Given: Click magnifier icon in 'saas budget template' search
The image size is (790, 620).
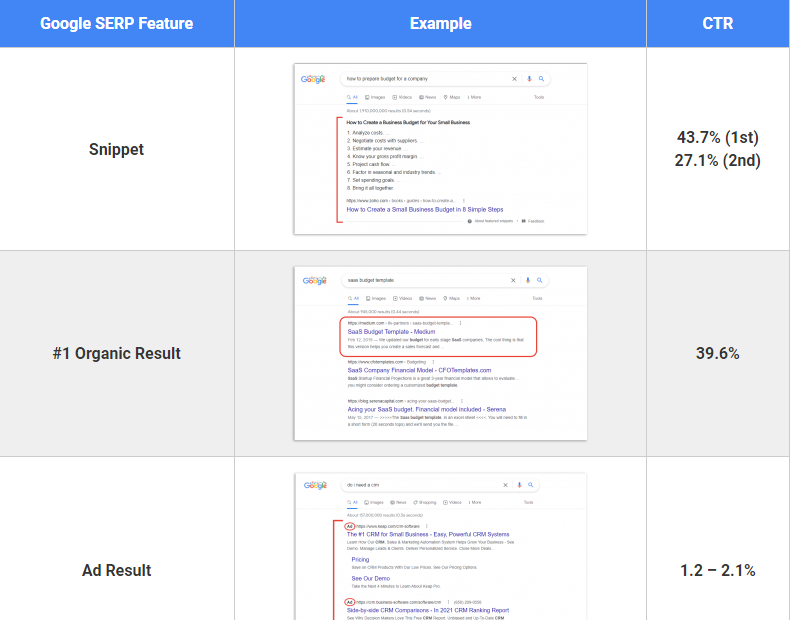Looking at the screenshot, I should point(540,280).
